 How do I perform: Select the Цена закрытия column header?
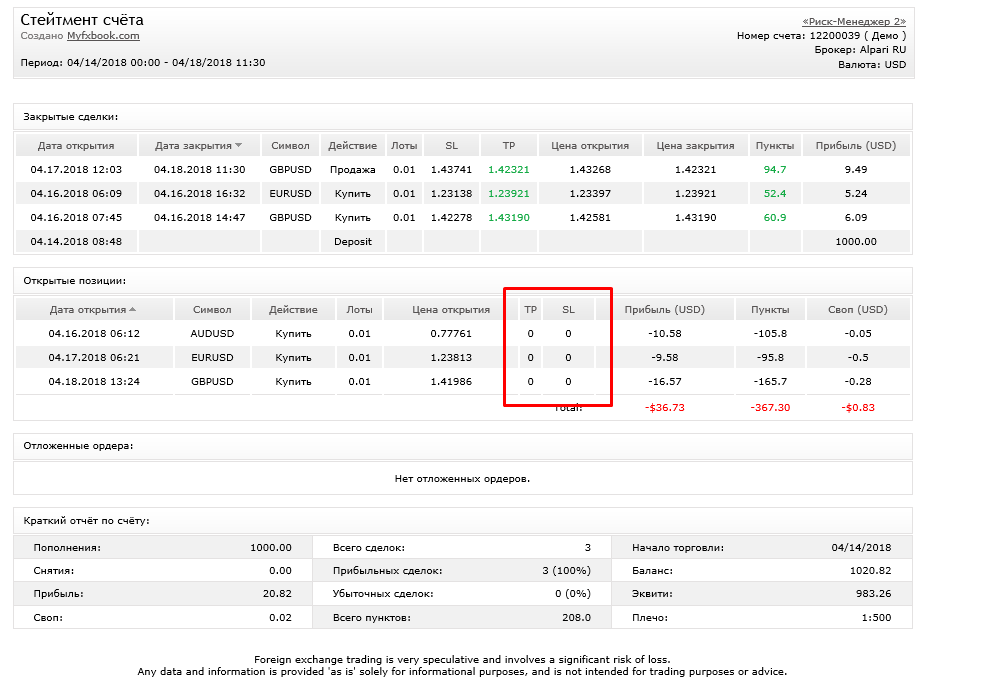pyautogui.click(x=695, y=145)
